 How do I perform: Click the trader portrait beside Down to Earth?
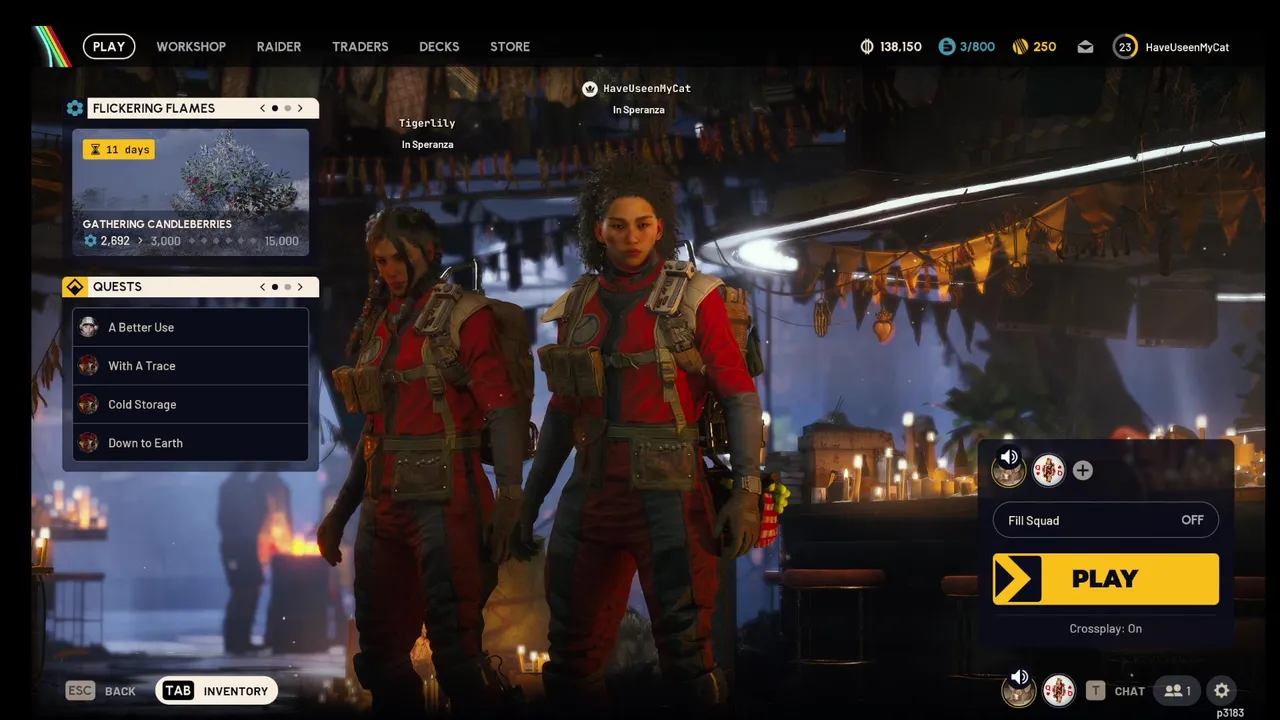tap(88, 443)
